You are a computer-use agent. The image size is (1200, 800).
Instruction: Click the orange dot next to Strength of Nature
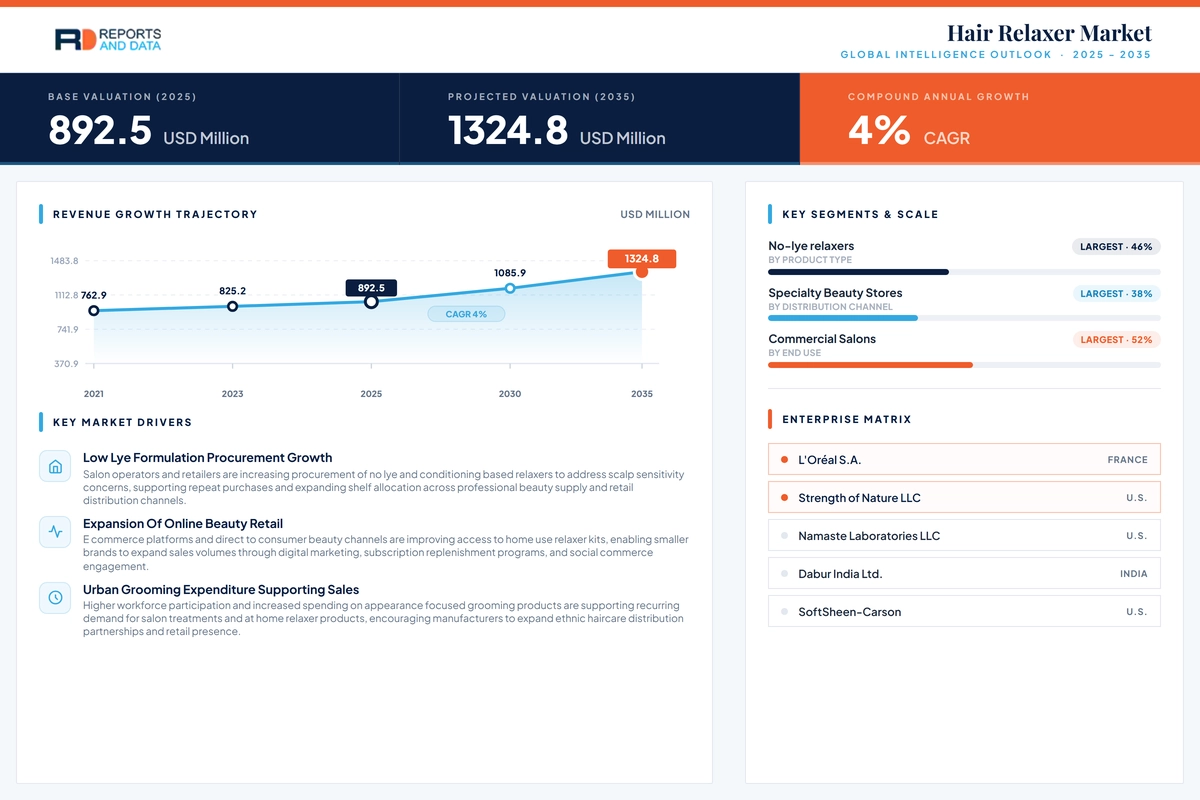click(x=784, y=498)
